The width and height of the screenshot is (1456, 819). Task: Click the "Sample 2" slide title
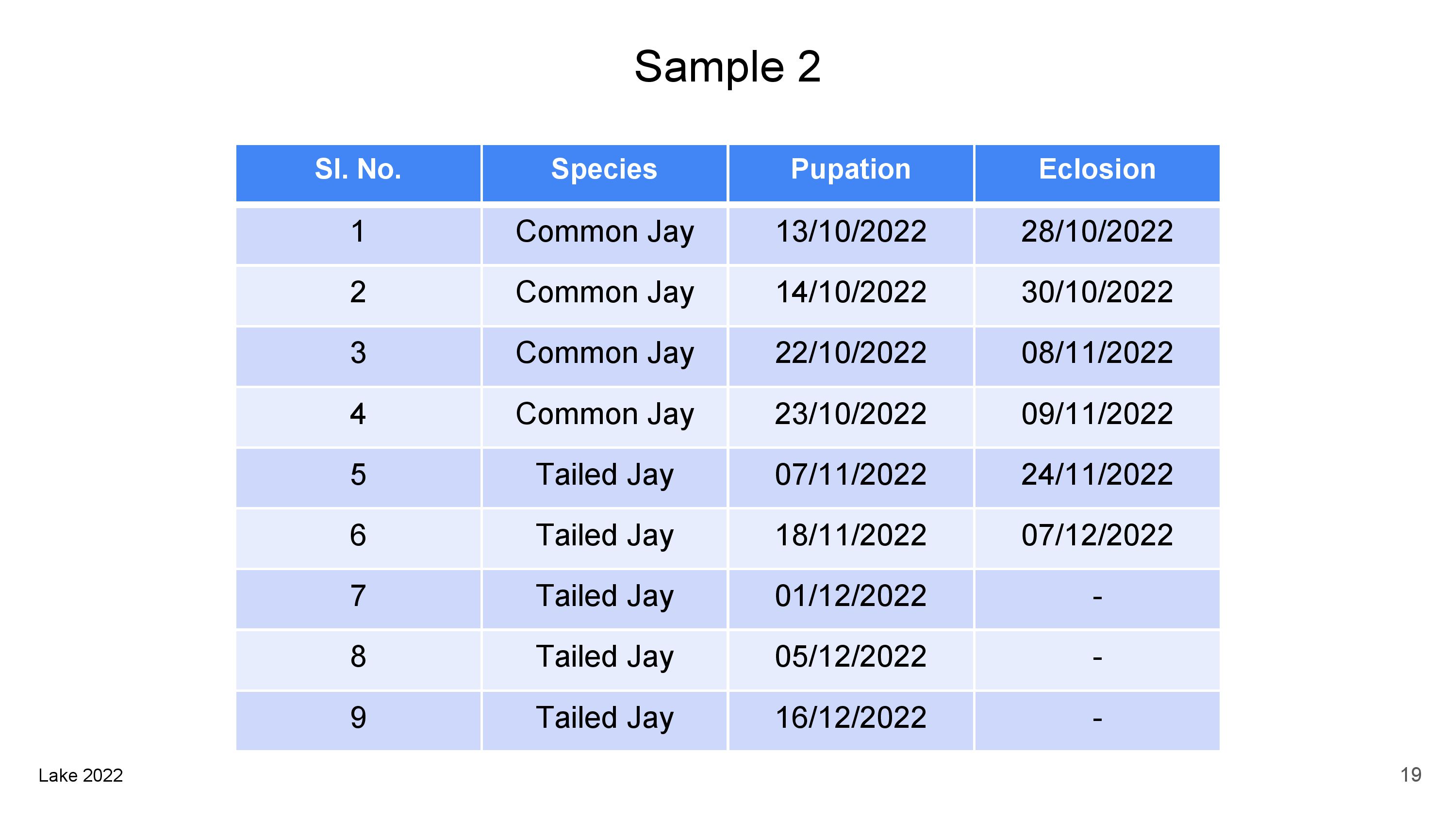pos(727,66)
